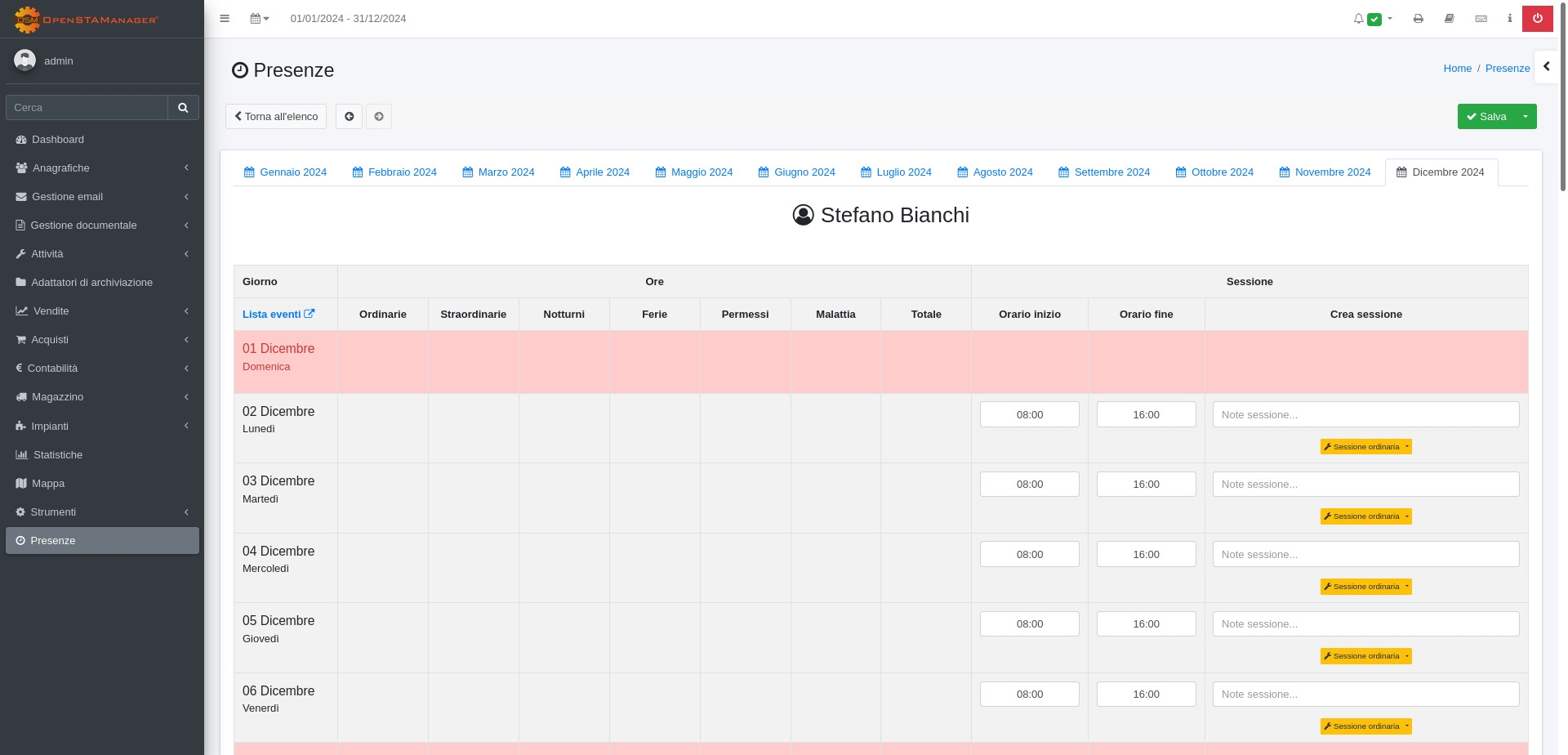Open Lista eventi link
This screenshot has width=1568, height=755.
click(278, 314)
